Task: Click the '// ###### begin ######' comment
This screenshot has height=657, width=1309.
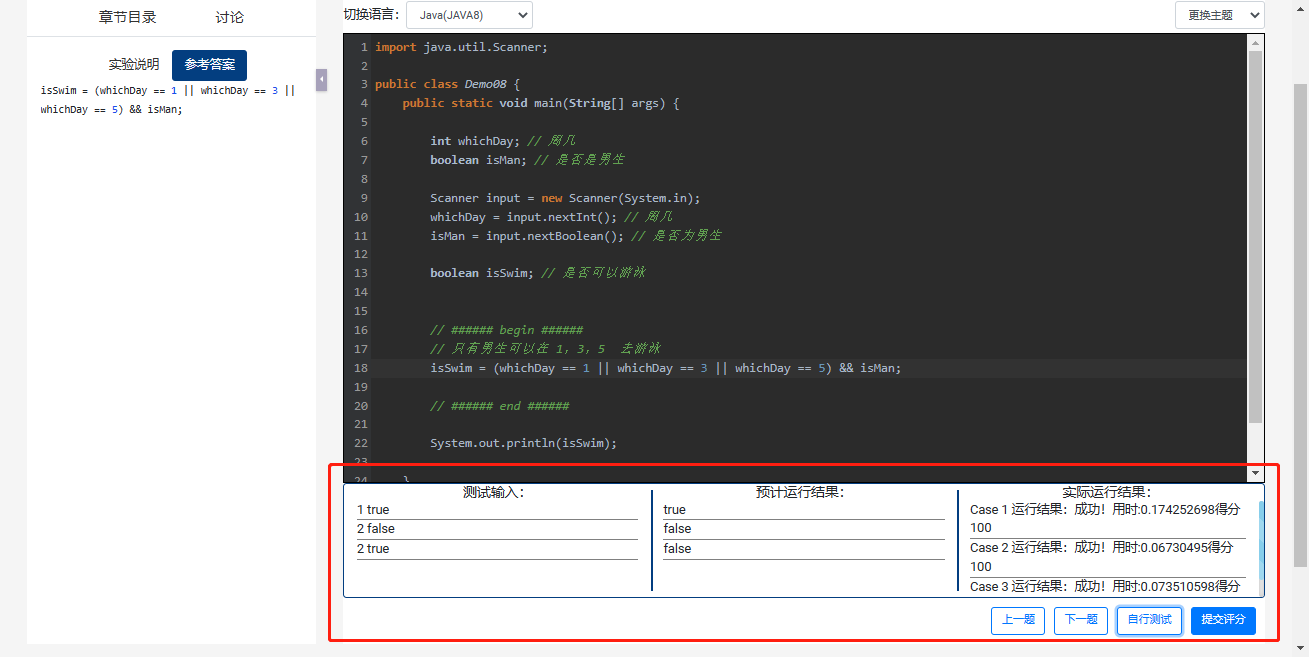Action: [x=506, y=330]
